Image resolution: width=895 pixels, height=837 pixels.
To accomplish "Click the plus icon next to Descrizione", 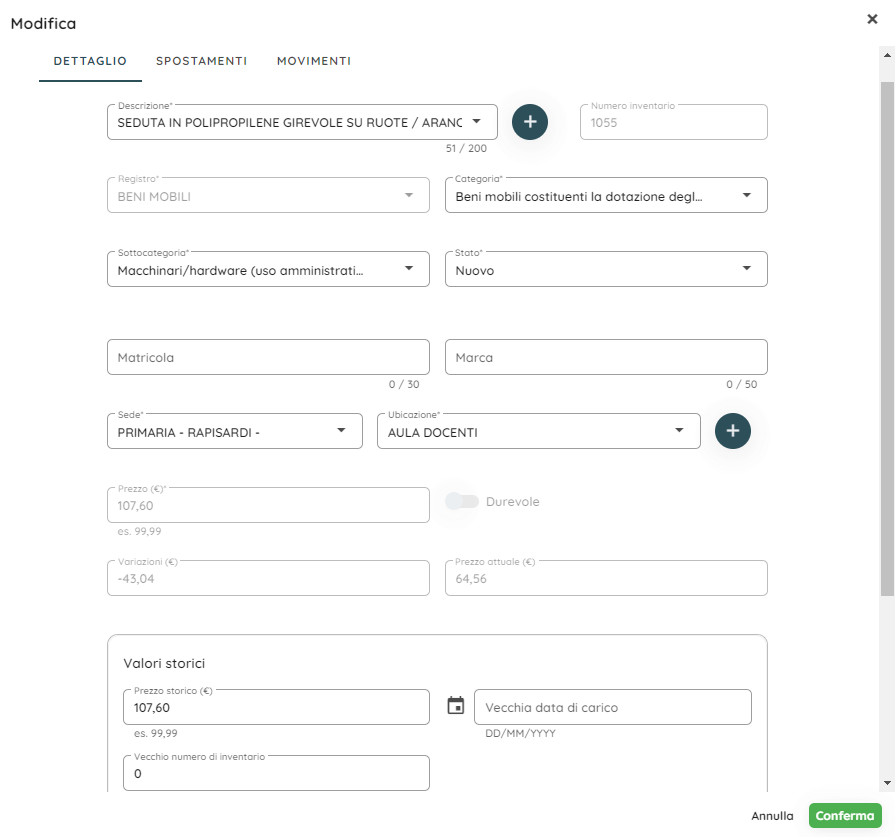I will point(530,122).
